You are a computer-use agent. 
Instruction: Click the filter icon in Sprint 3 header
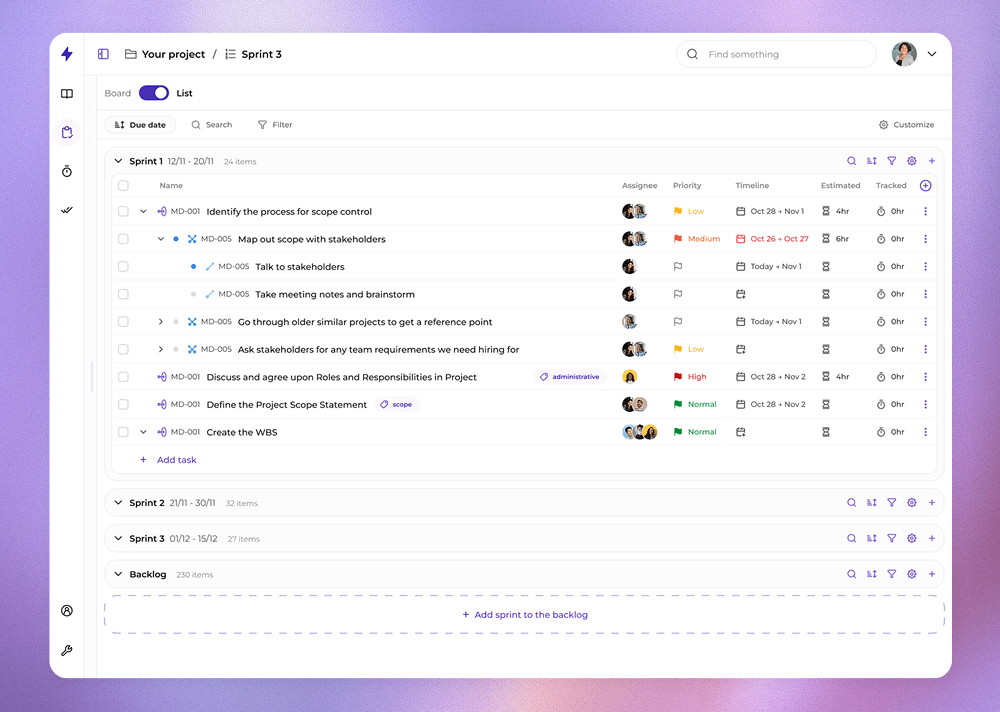(892, 538)
